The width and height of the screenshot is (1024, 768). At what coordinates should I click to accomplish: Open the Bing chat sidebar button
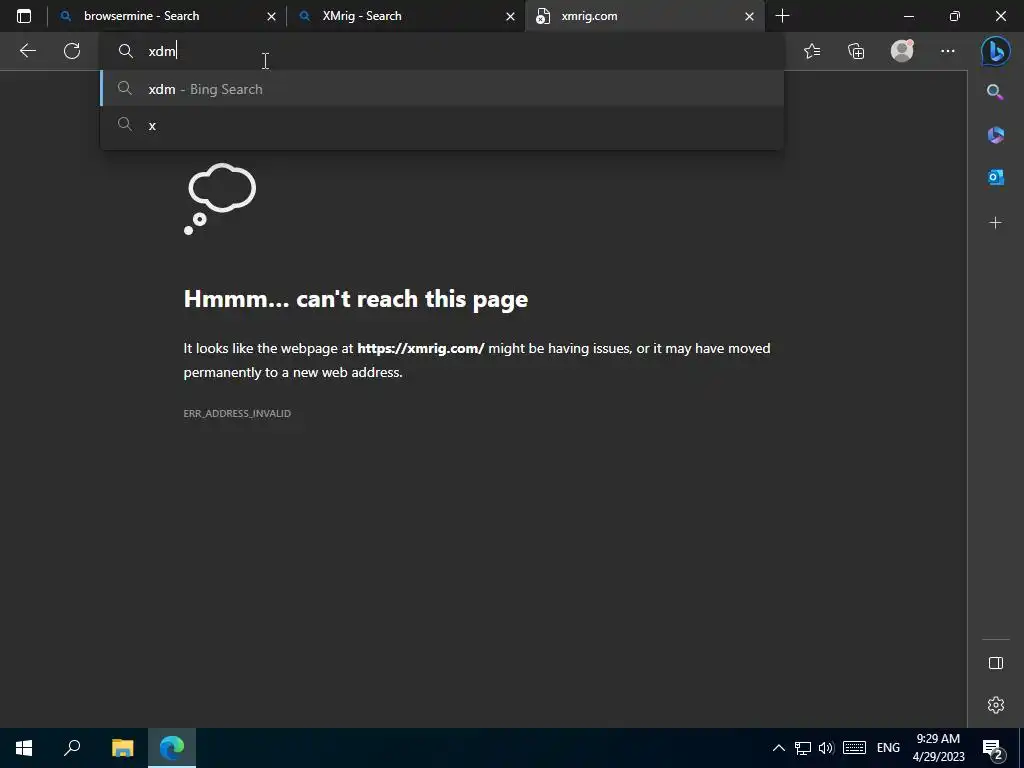(995, 52)
